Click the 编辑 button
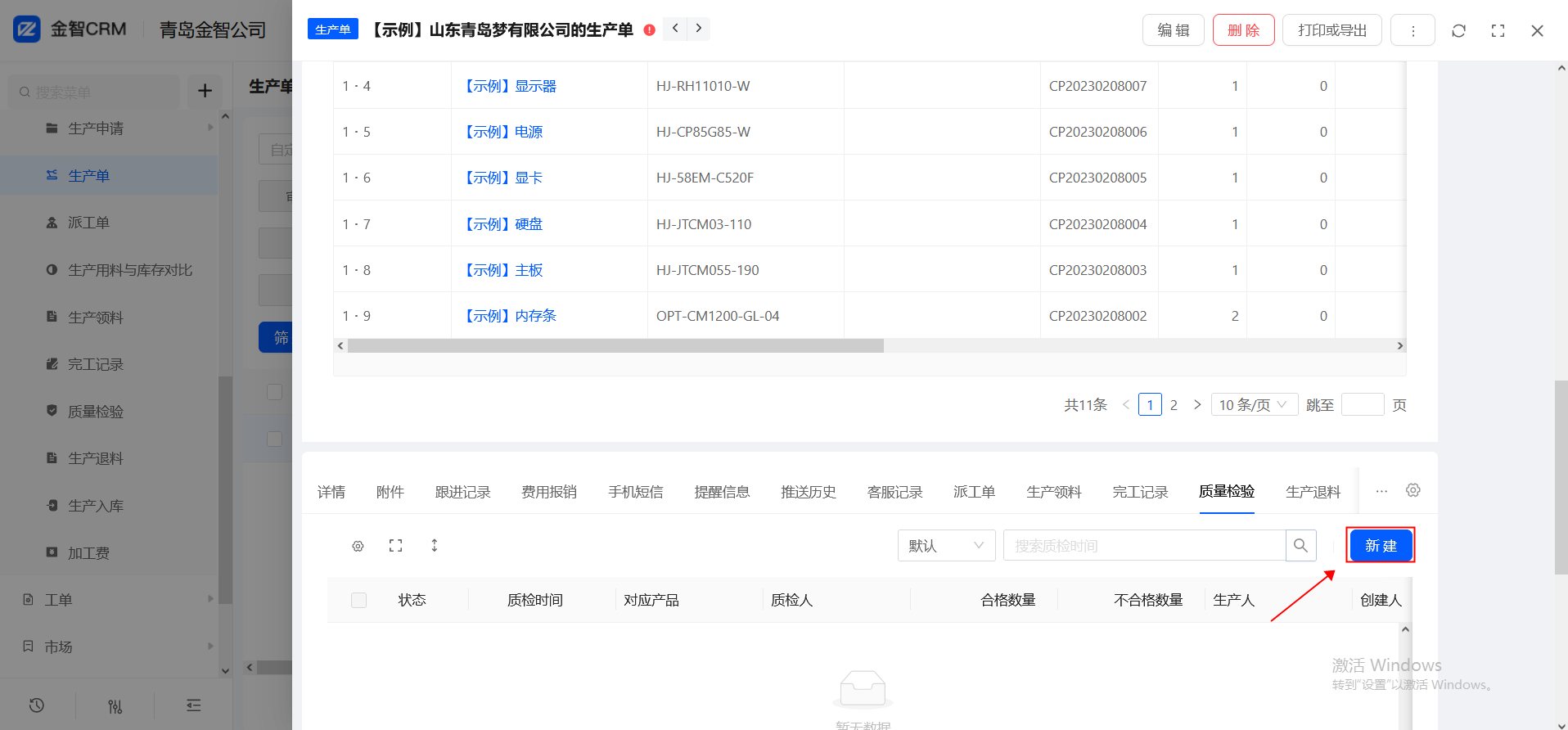The height and width of the screenshot is (730, 1568). tap(1174, 30)
